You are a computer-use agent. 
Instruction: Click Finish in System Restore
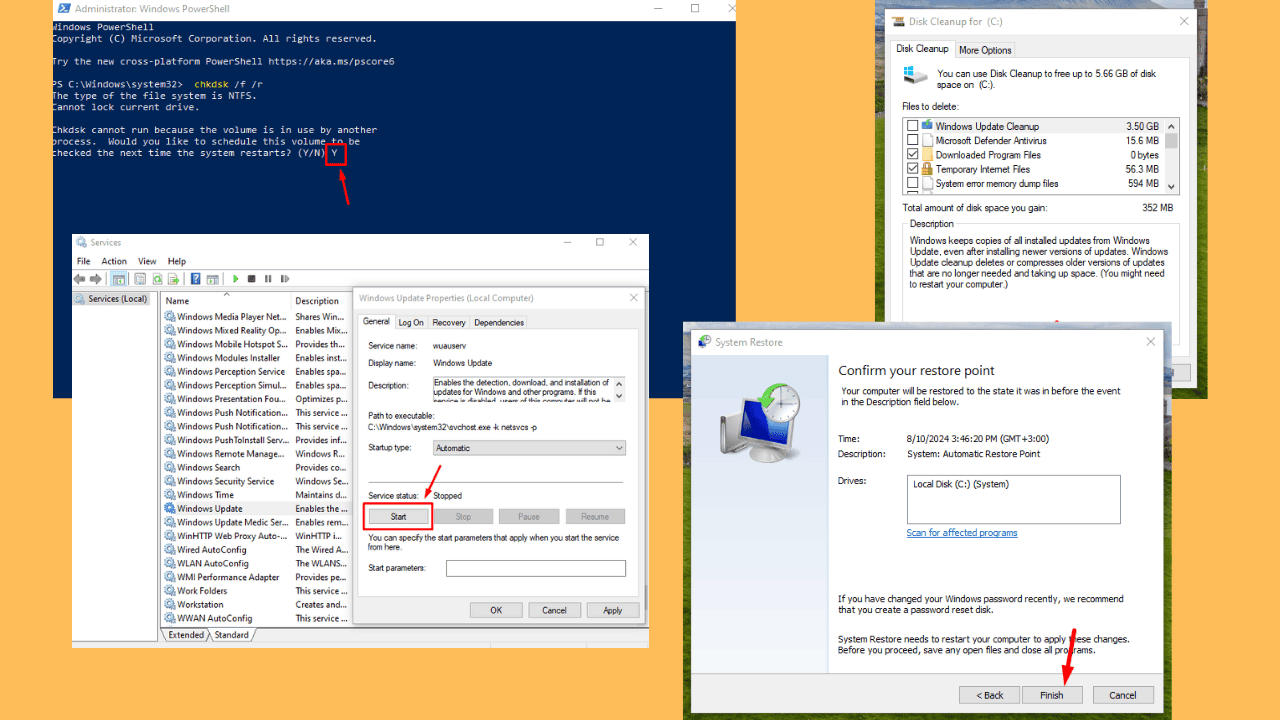click(x=1051, y=695)
